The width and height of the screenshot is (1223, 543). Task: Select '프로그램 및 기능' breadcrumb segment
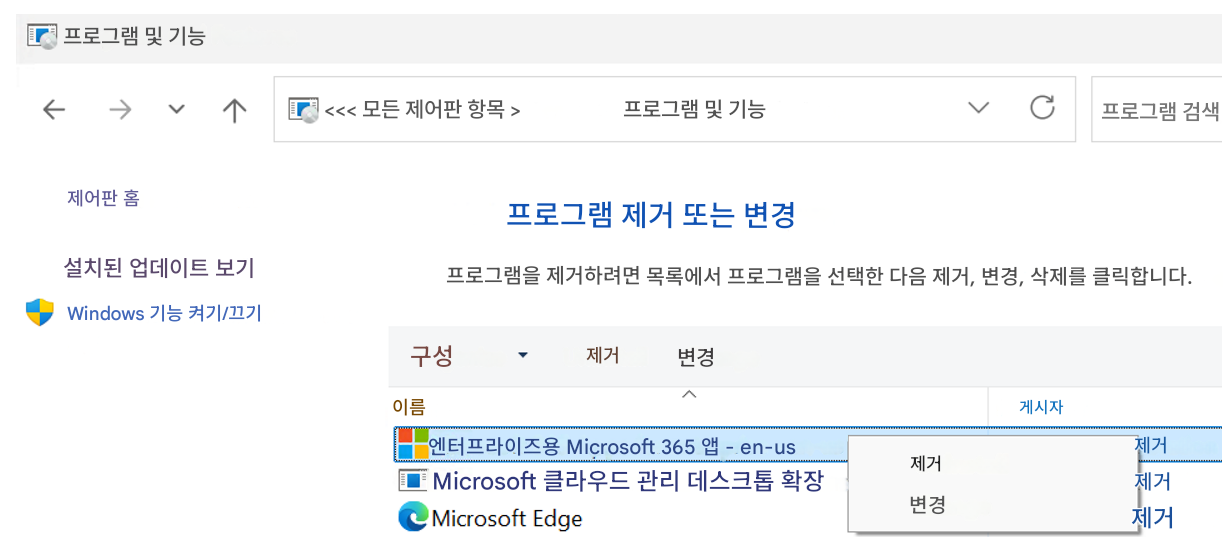(694, 109)
